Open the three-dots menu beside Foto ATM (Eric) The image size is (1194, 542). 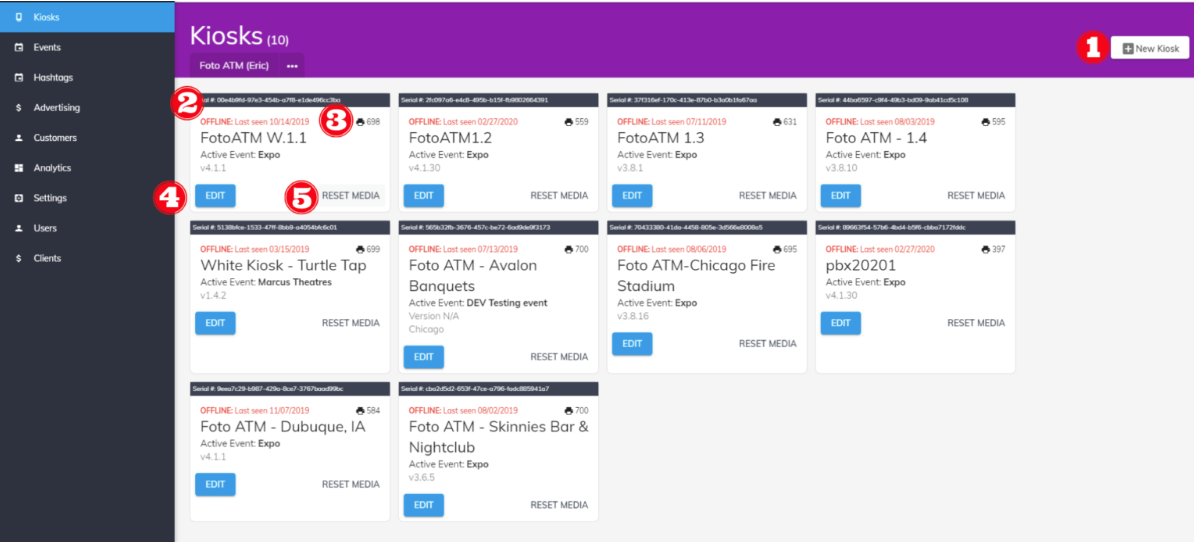click(292, 66)
